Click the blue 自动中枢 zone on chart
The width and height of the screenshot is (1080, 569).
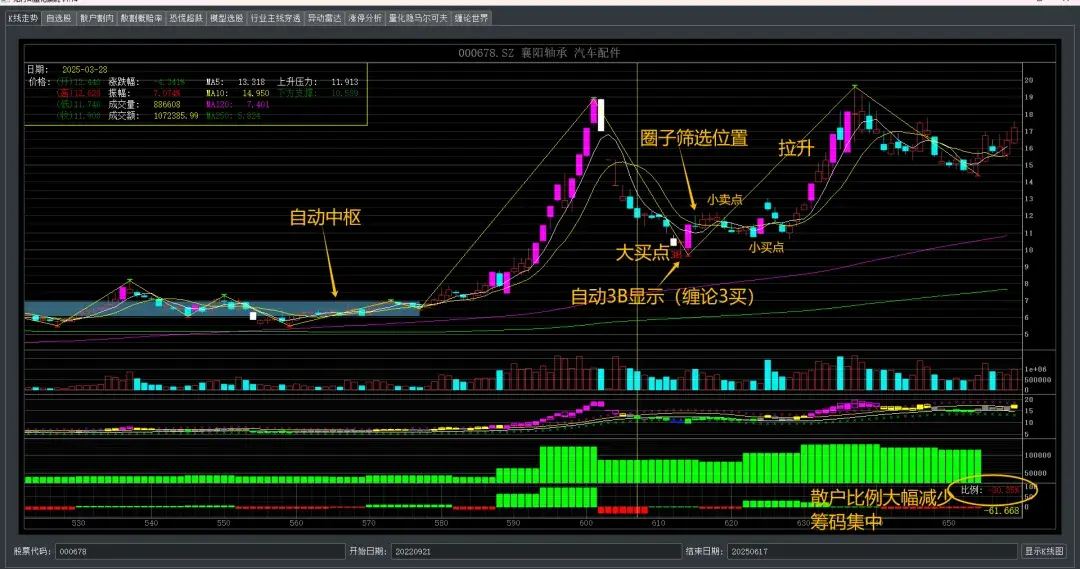220,308
